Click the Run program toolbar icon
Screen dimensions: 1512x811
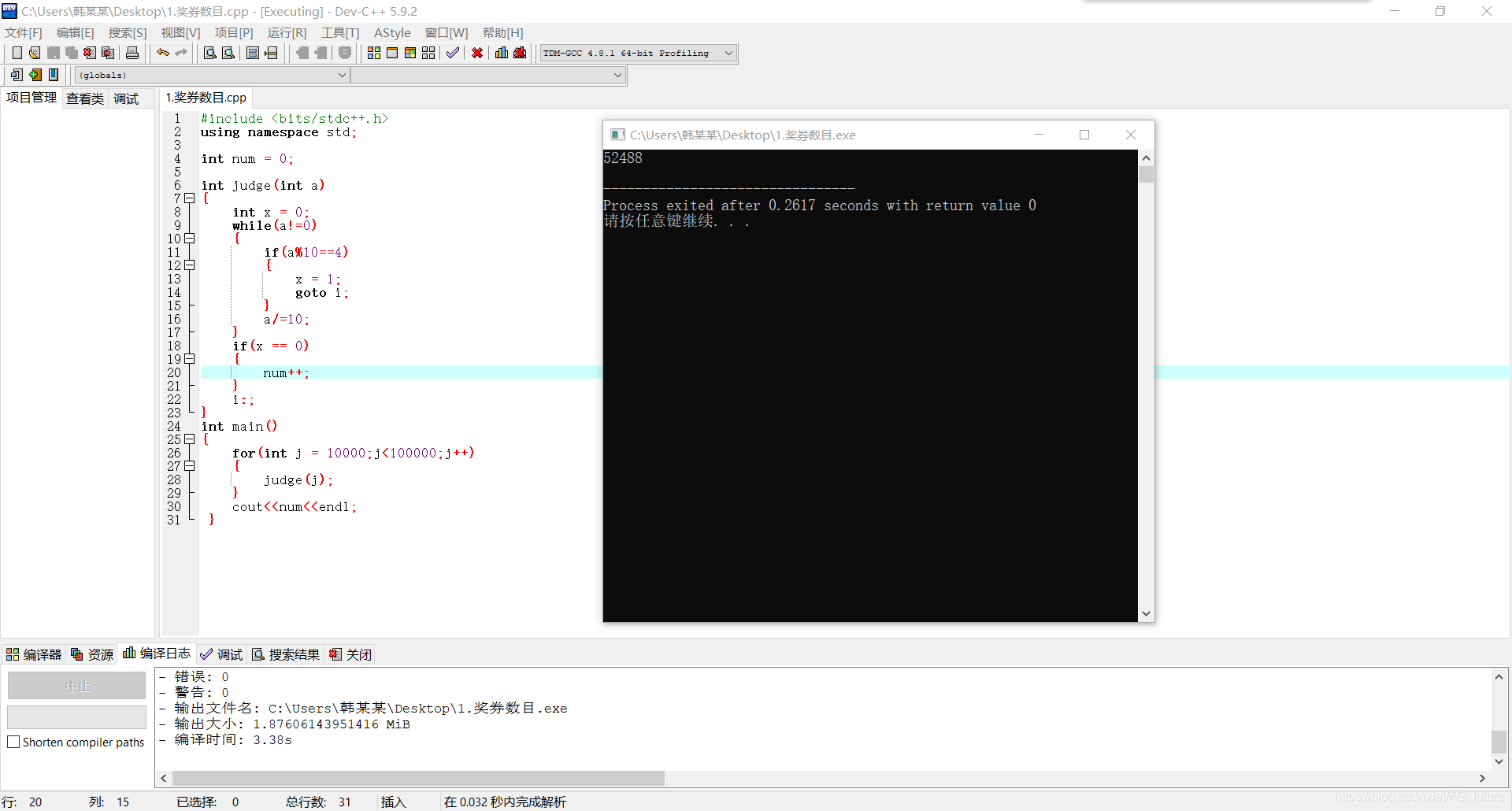(392, 53)
